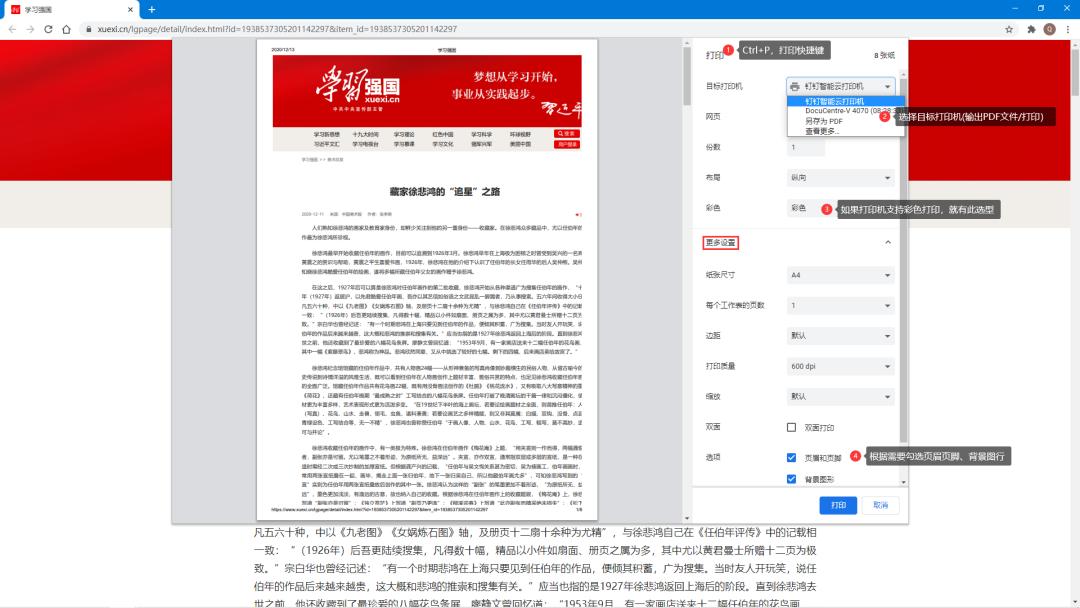This screenshot has width=1080, height=608.
Task: Switch to the 学习强国 browser tab
Action: [x=45, y=10]
